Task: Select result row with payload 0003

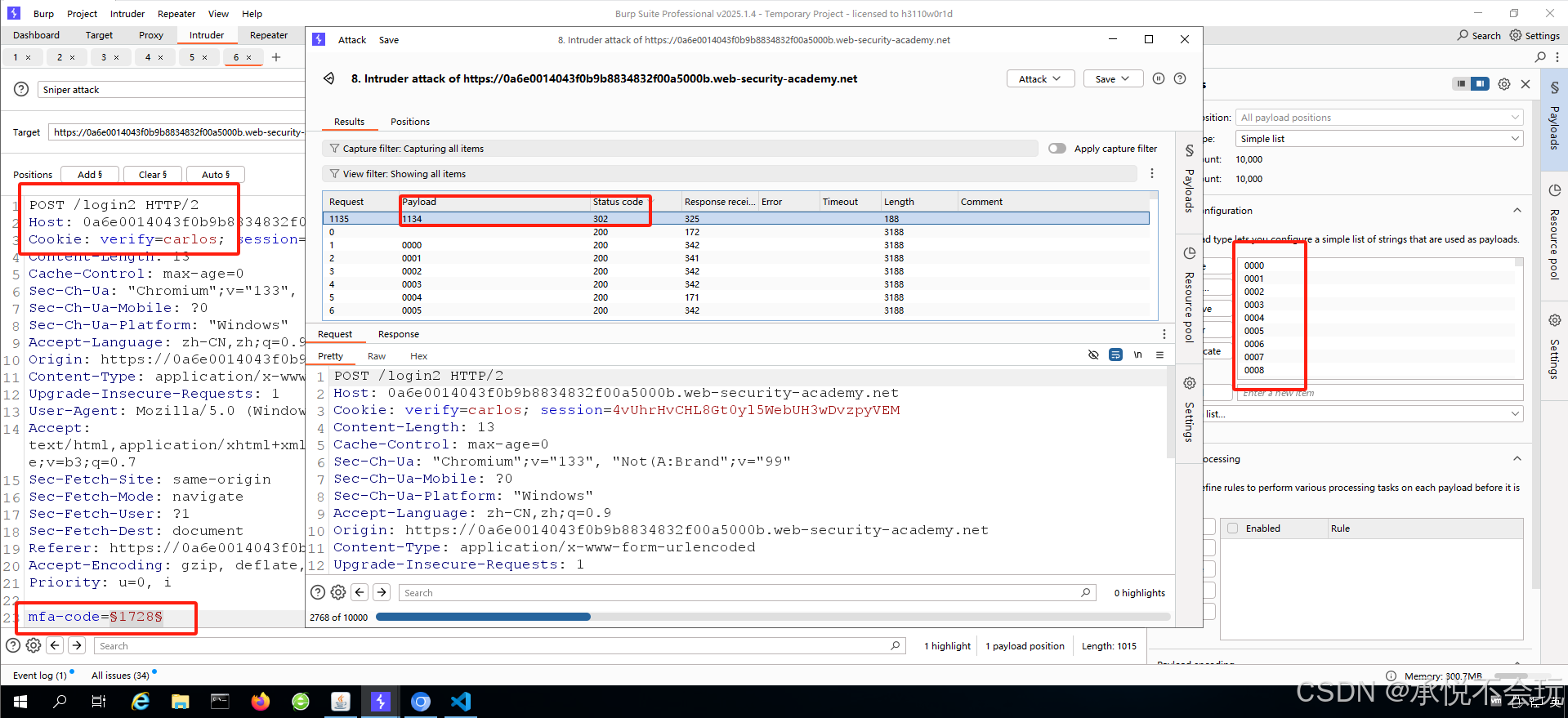Action: (x=736, y=284)
